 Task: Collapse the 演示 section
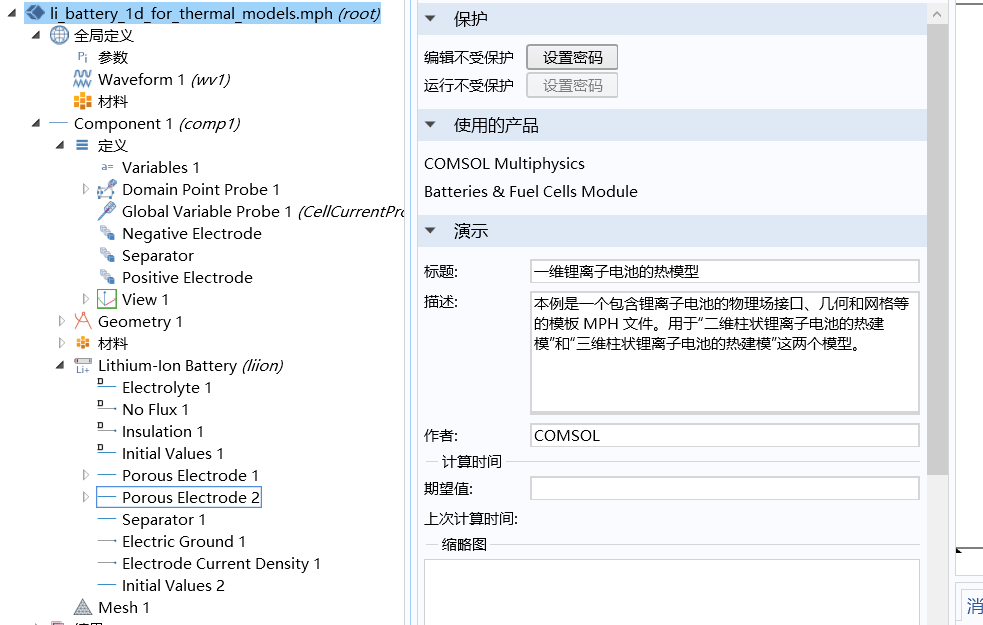click(431, 232)
